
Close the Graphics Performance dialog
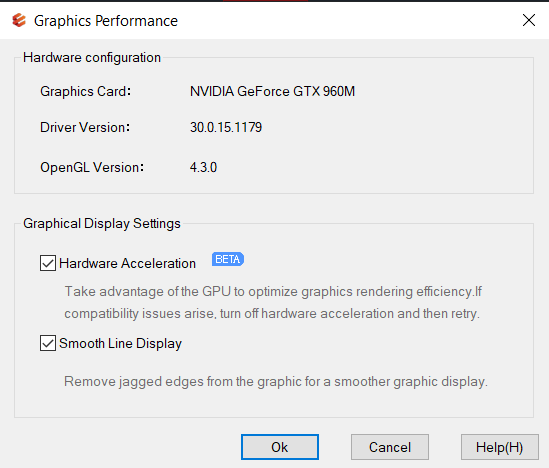(529, 20)
